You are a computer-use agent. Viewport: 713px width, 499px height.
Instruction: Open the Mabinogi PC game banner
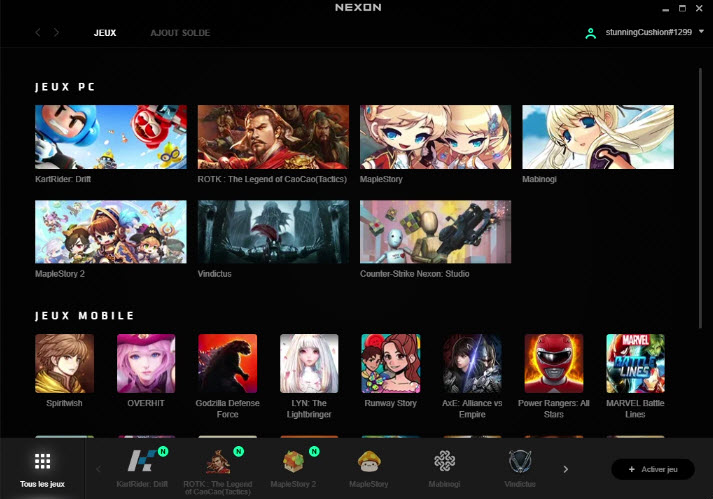597,137
